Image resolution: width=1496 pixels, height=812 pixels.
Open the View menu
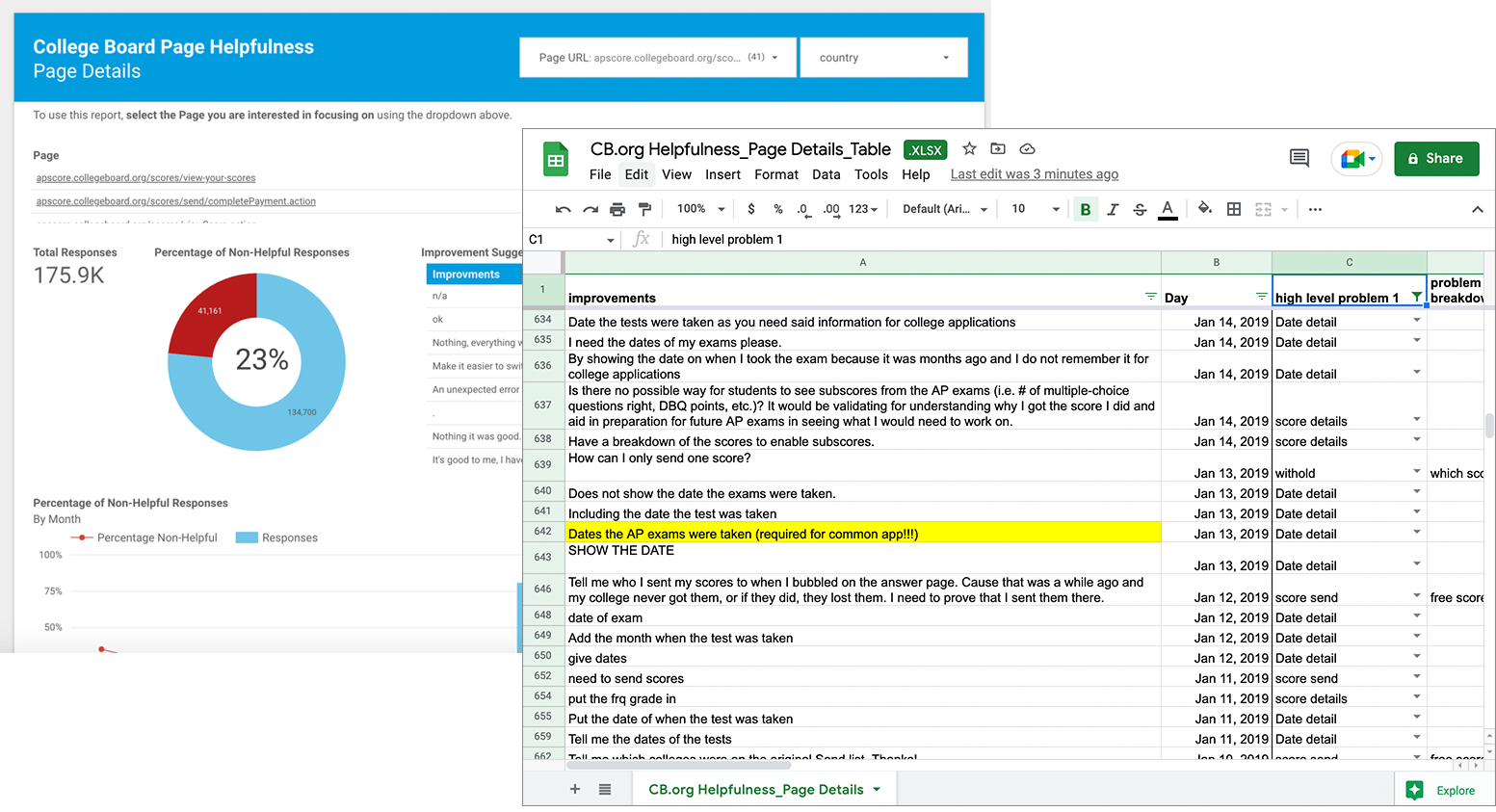[x=676, y=174]
